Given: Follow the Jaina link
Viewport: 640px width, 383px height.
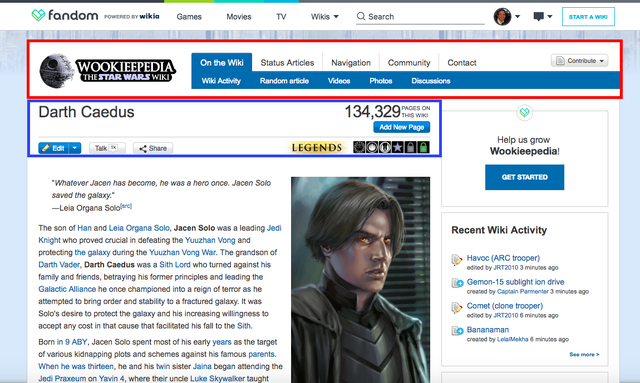Looking at the screenshot, I should (202, 366).
